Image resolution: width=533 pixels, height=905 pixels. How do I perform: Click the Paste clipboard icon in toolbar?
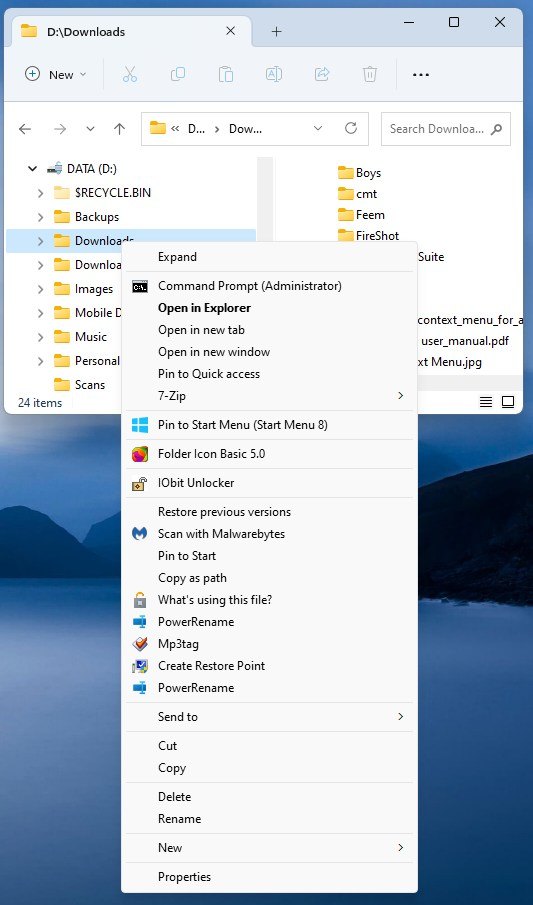pos(226,74)
